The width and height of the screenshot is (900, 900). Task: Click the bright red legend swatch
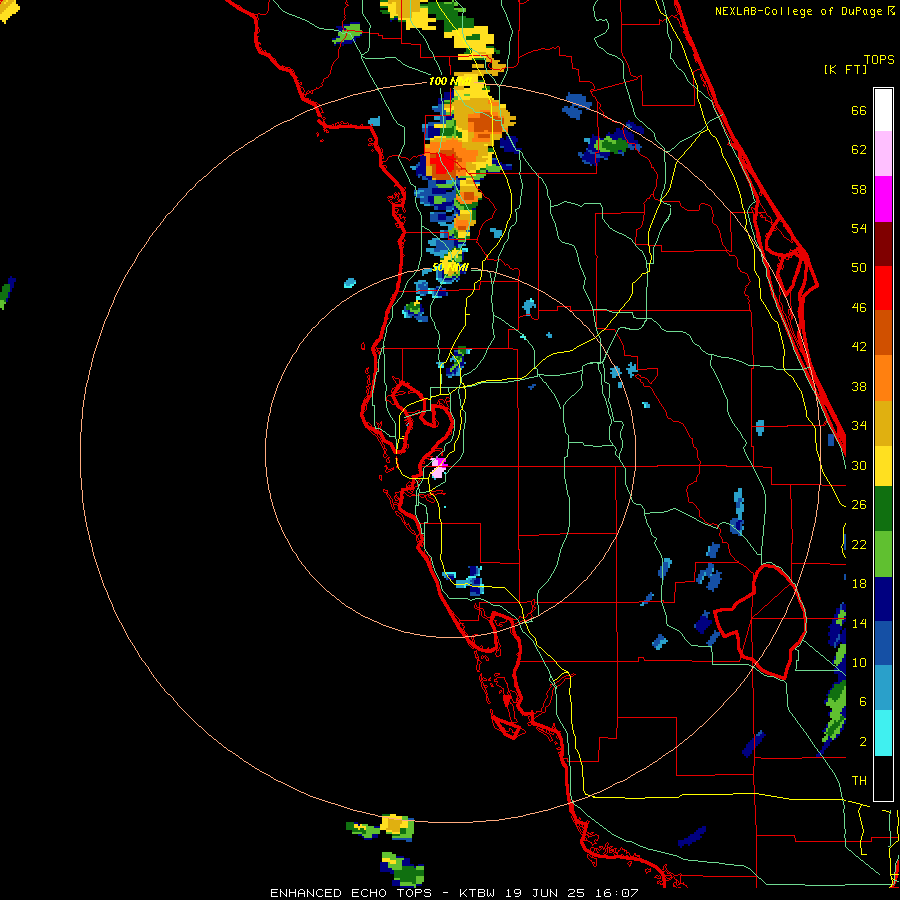coord(883,288)
